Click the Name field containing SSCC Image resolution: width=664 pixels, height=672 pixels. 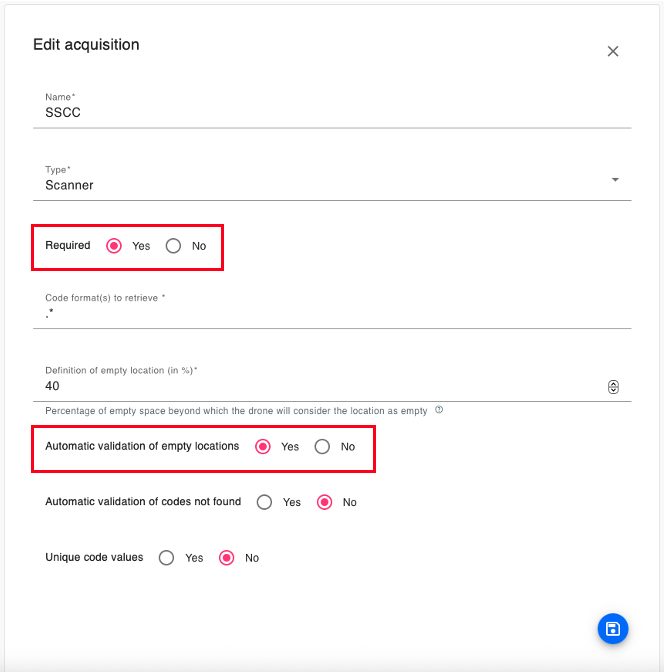330,113
